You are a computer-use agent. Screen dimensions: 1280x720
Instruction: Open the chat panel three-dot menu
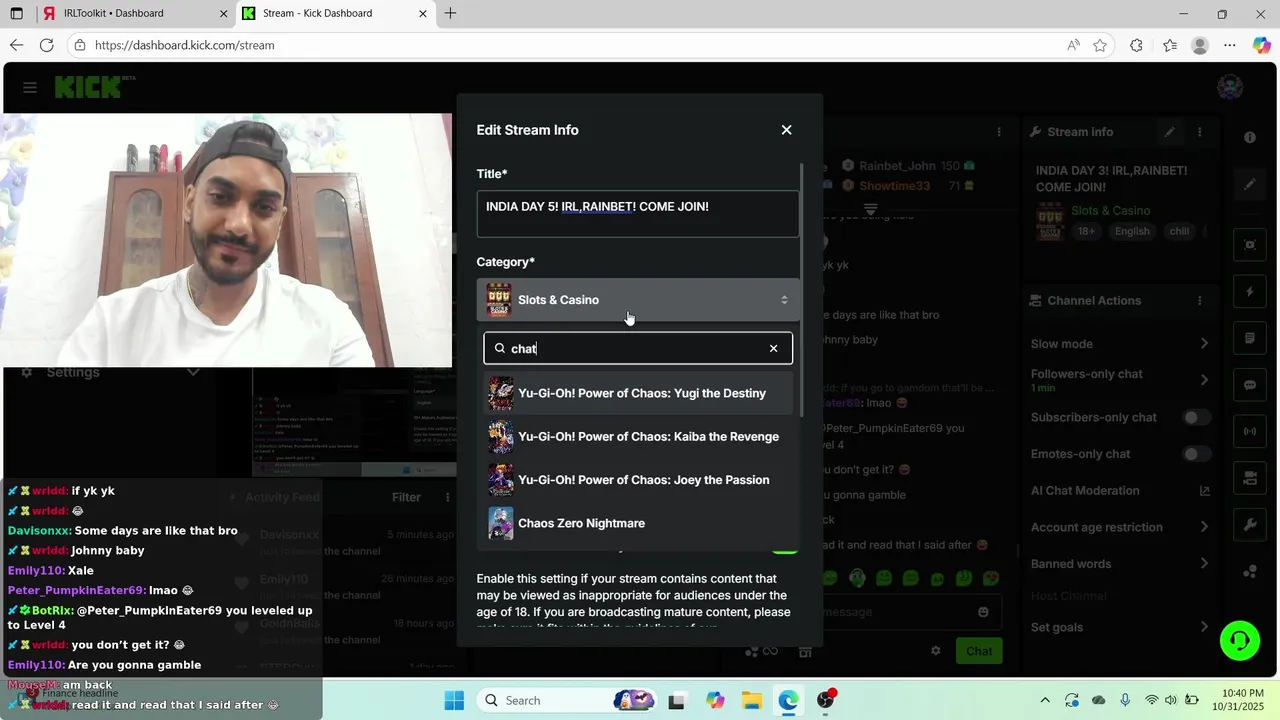[999, 132]
